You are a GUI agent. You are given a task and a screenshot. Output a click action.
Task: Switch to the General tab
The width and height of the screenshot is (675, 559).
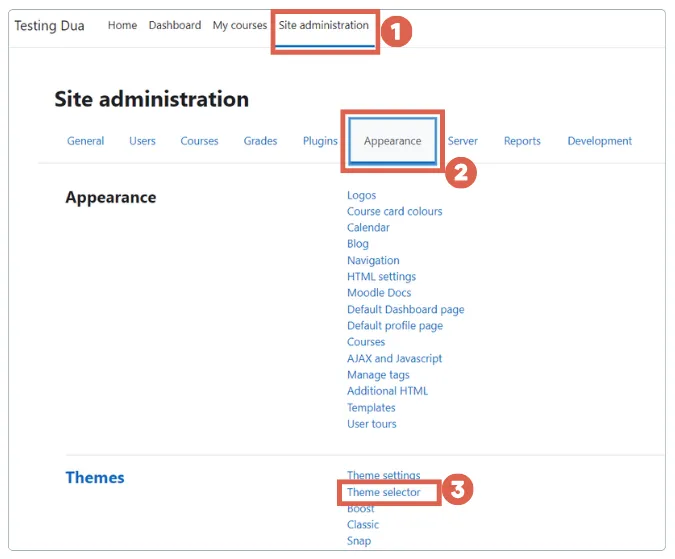click(86, 141)
